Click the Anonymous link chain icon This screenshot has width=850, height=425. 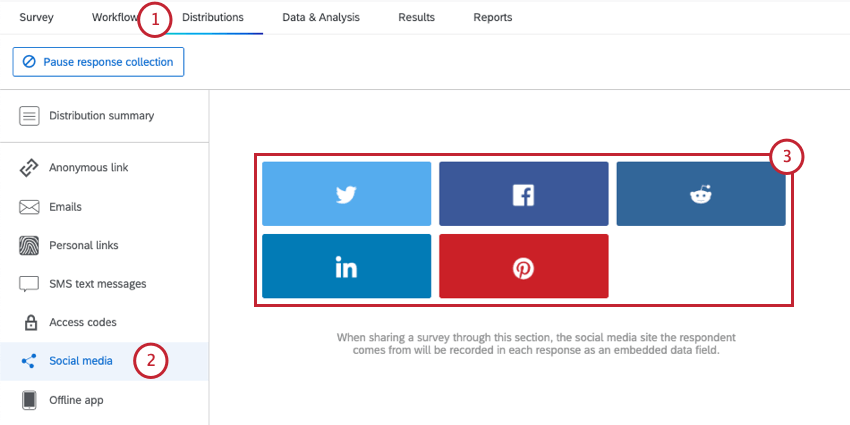point(29,168)
